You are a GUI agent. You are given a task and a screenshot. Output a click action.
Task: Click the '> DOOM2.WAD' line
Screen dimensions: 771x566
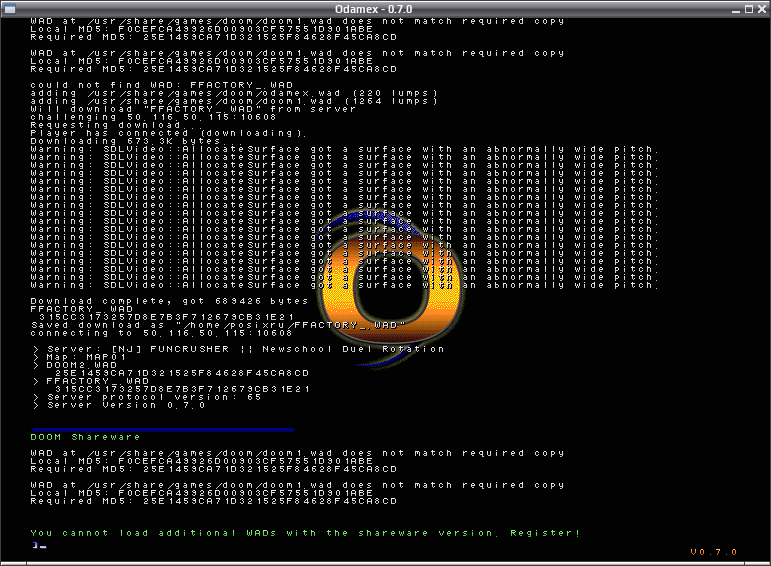(75, 365)
